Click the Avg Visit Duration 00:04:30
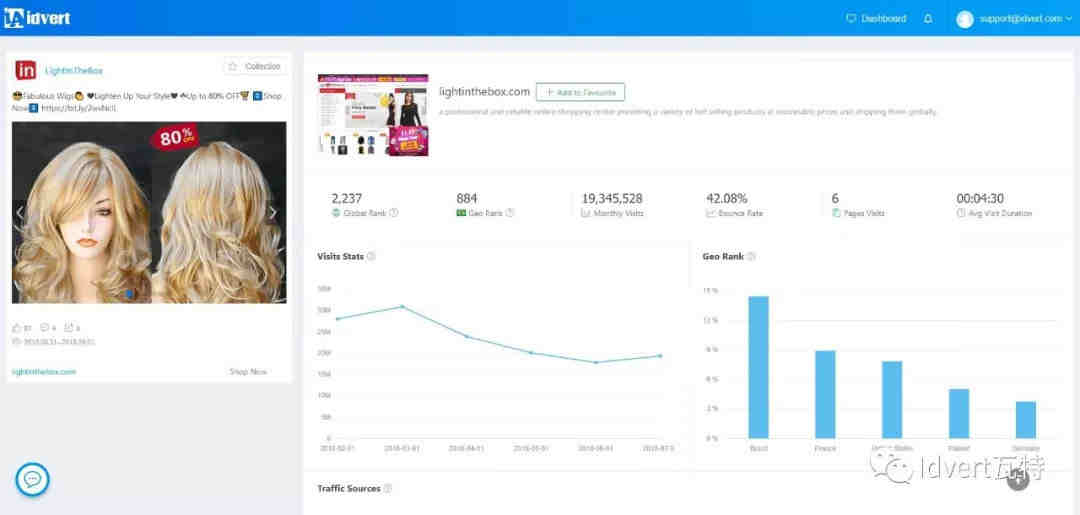Viewport: 1080px width, 515px height. pos(979,198)
